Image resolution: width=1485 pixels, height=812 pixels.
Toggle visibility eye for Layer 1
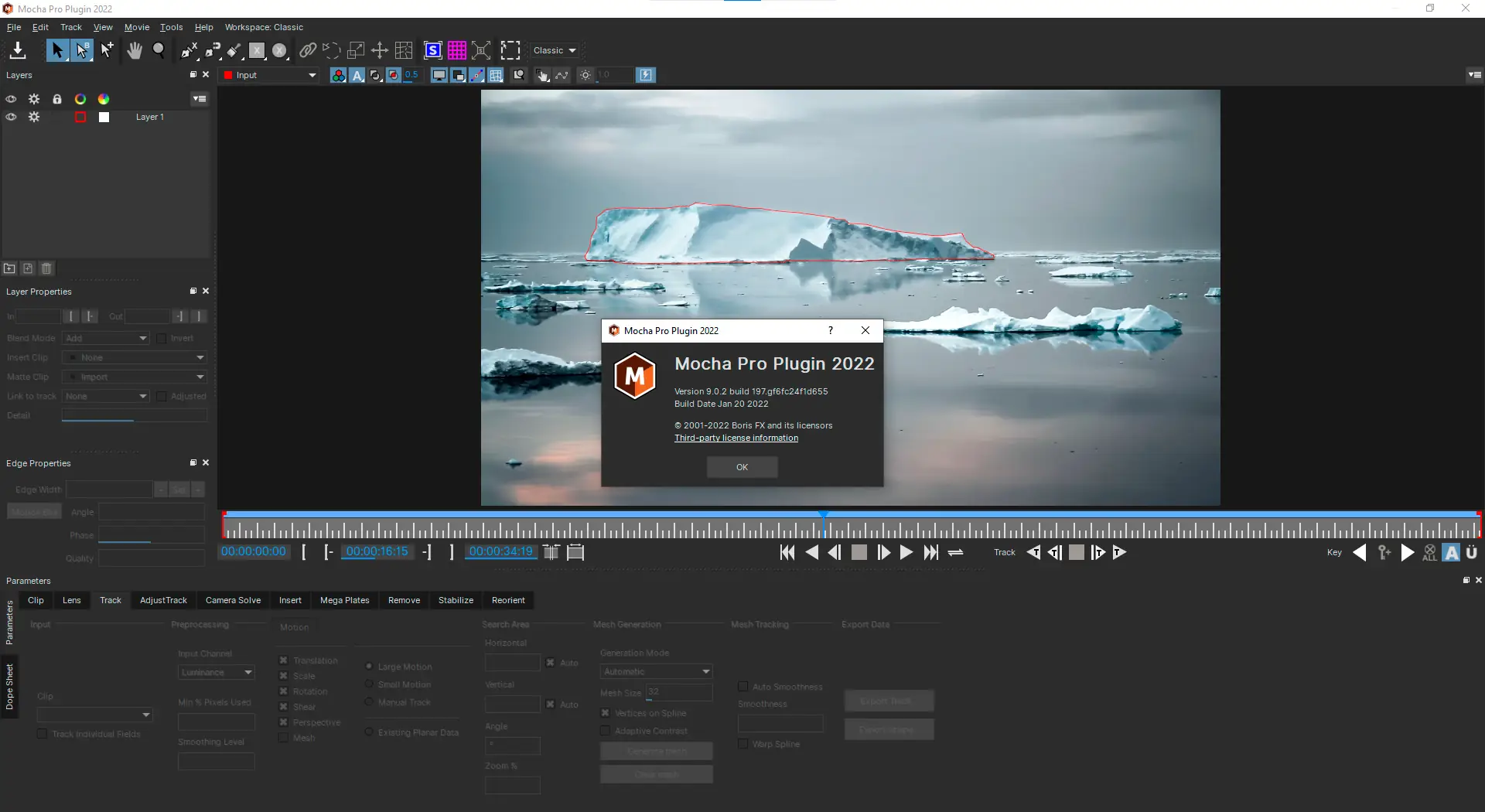coord(11,117)
